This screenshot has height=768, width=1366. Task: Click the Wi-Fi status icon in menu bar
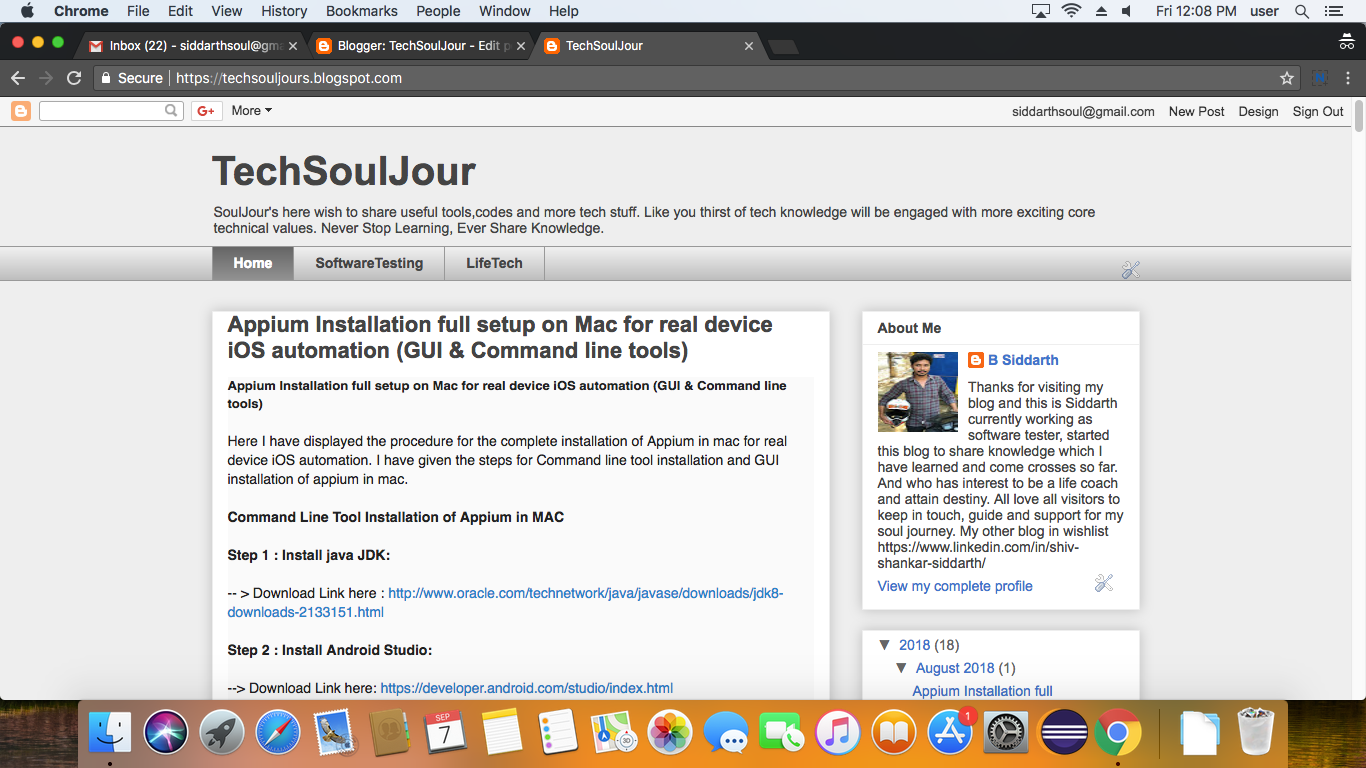click(x=1071, y=11)
